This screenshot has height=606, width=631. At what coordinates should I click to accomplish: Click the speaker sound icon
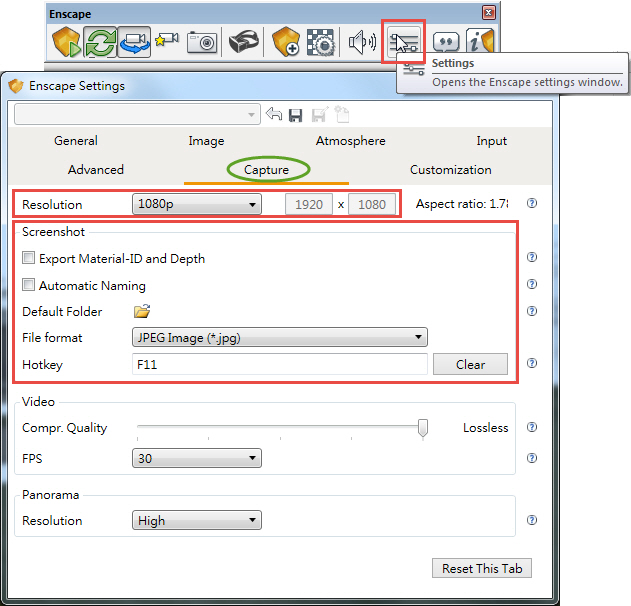[362, 42]
